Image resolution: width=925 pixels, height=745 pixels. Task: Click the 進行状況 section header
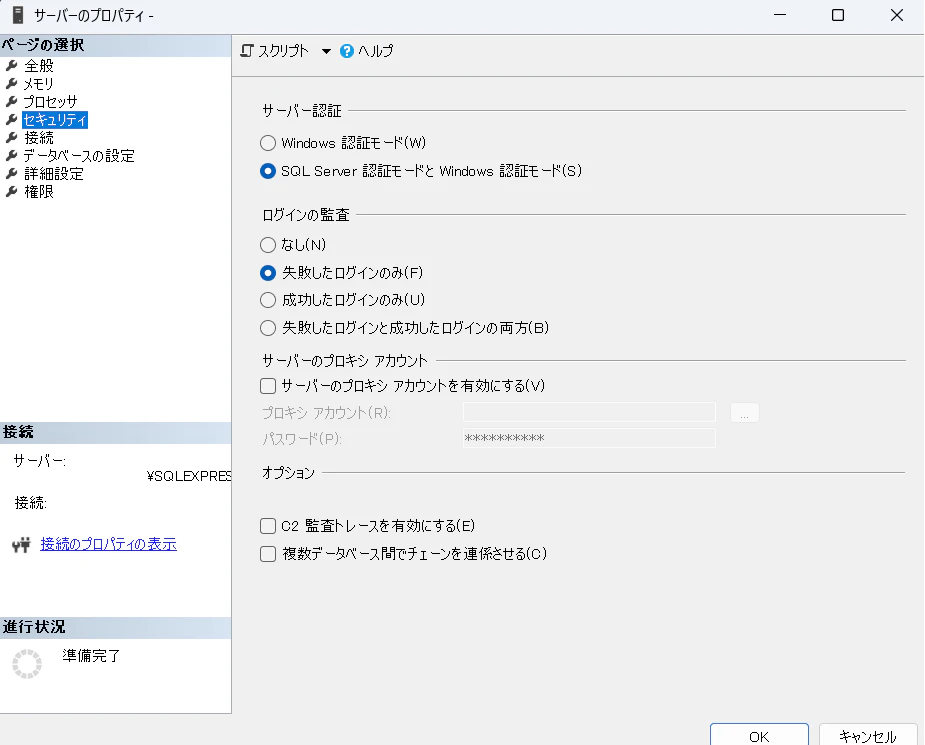coord(116,627)
